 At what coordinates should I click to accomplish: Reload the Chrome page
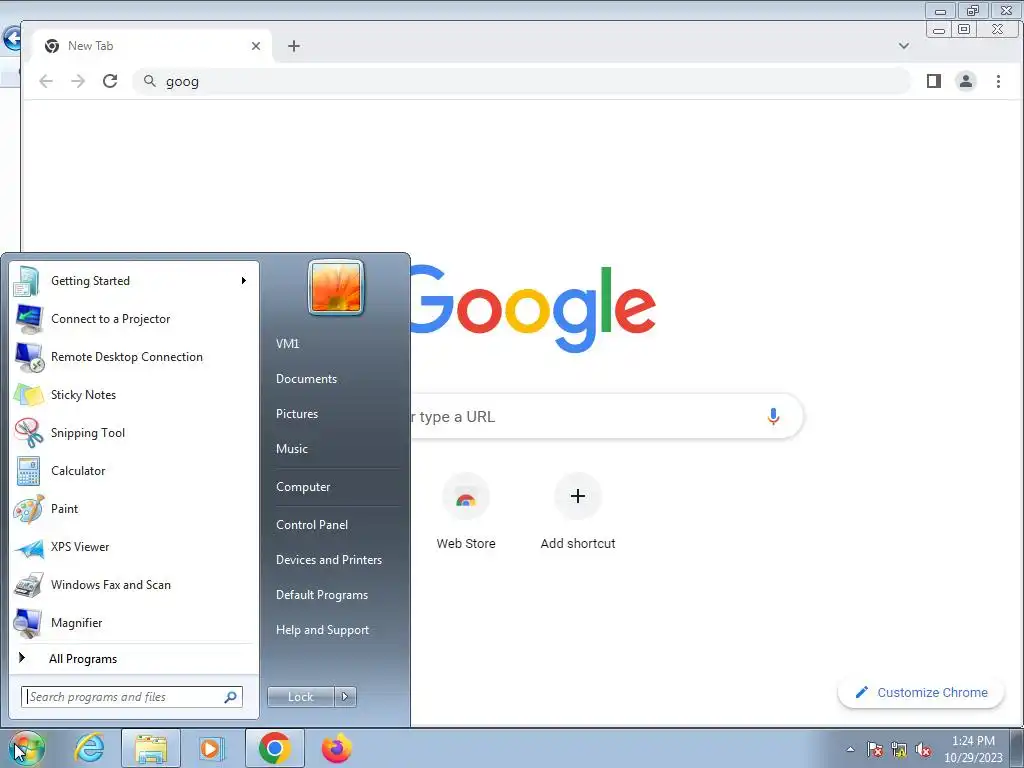coord(110,81)
